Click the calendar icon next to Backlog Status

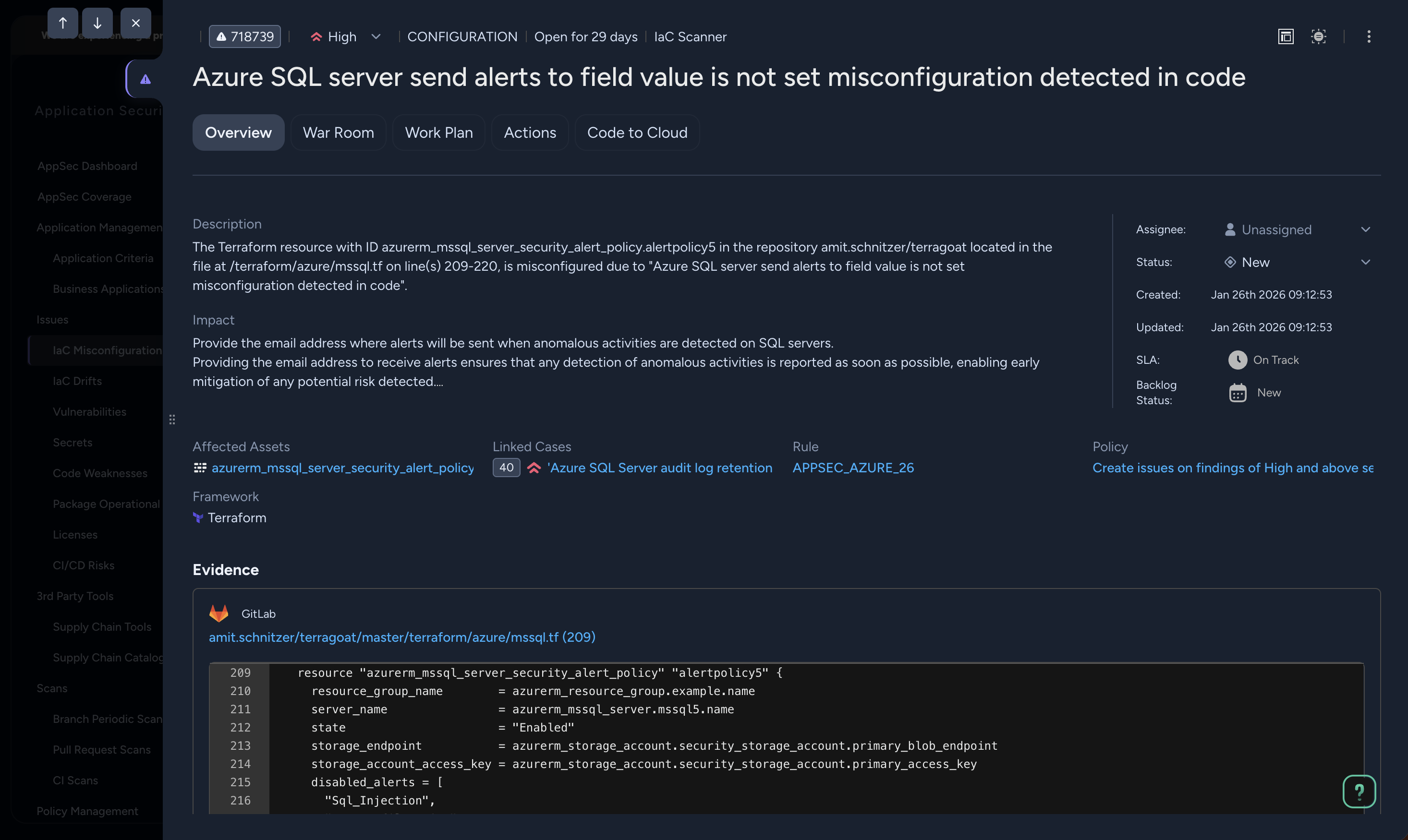click(1238, 392)
